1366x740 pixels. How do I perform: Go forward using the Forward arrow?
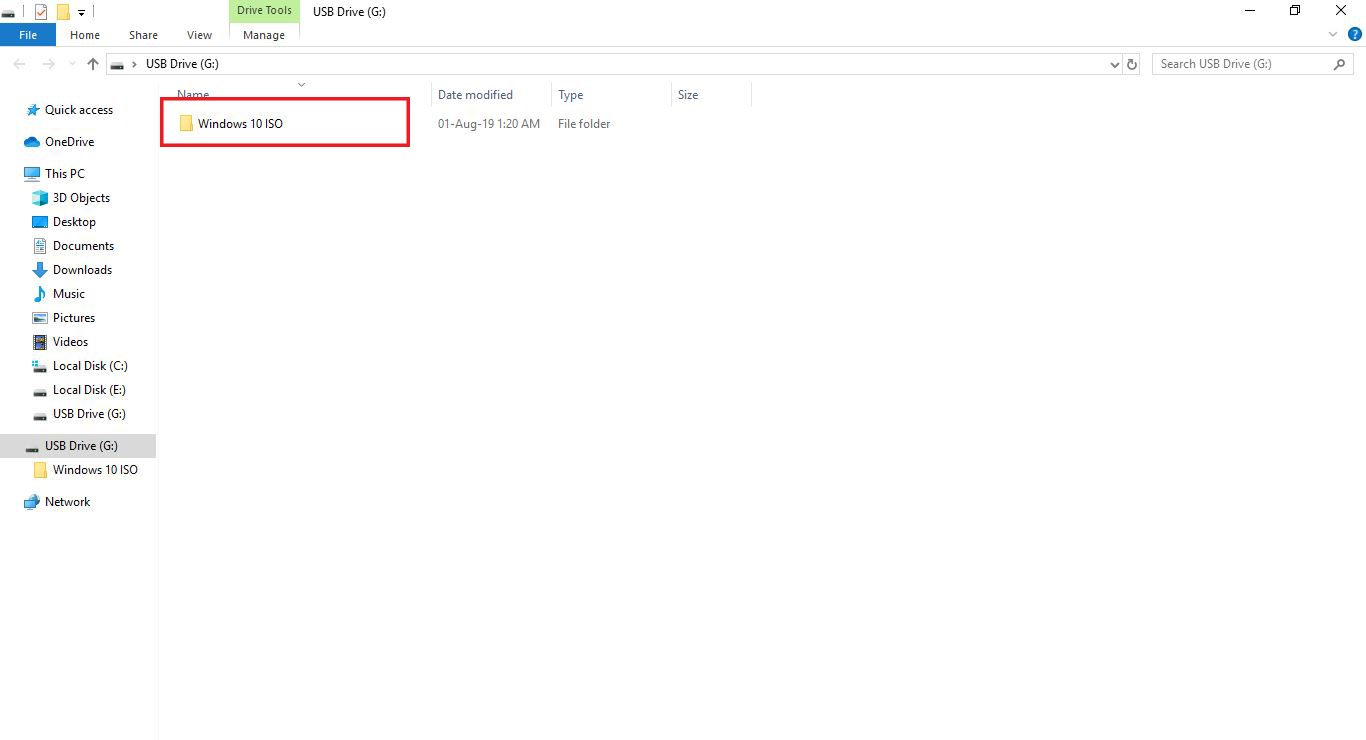click(x=49, y=64)
